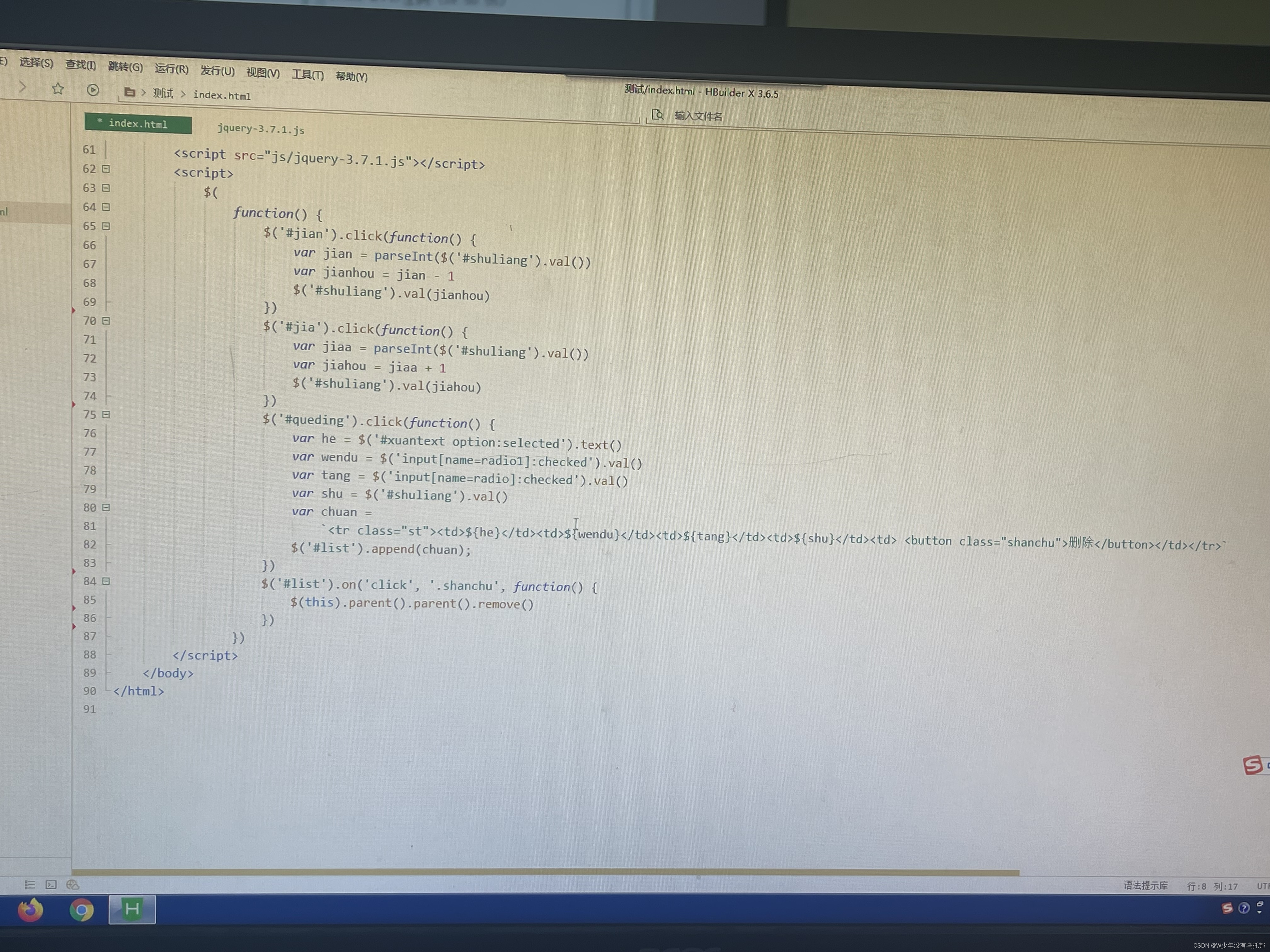Click the 输入文件名 search field
The height and width of the screenshot is (952, 1270).
tap(698, 116)
